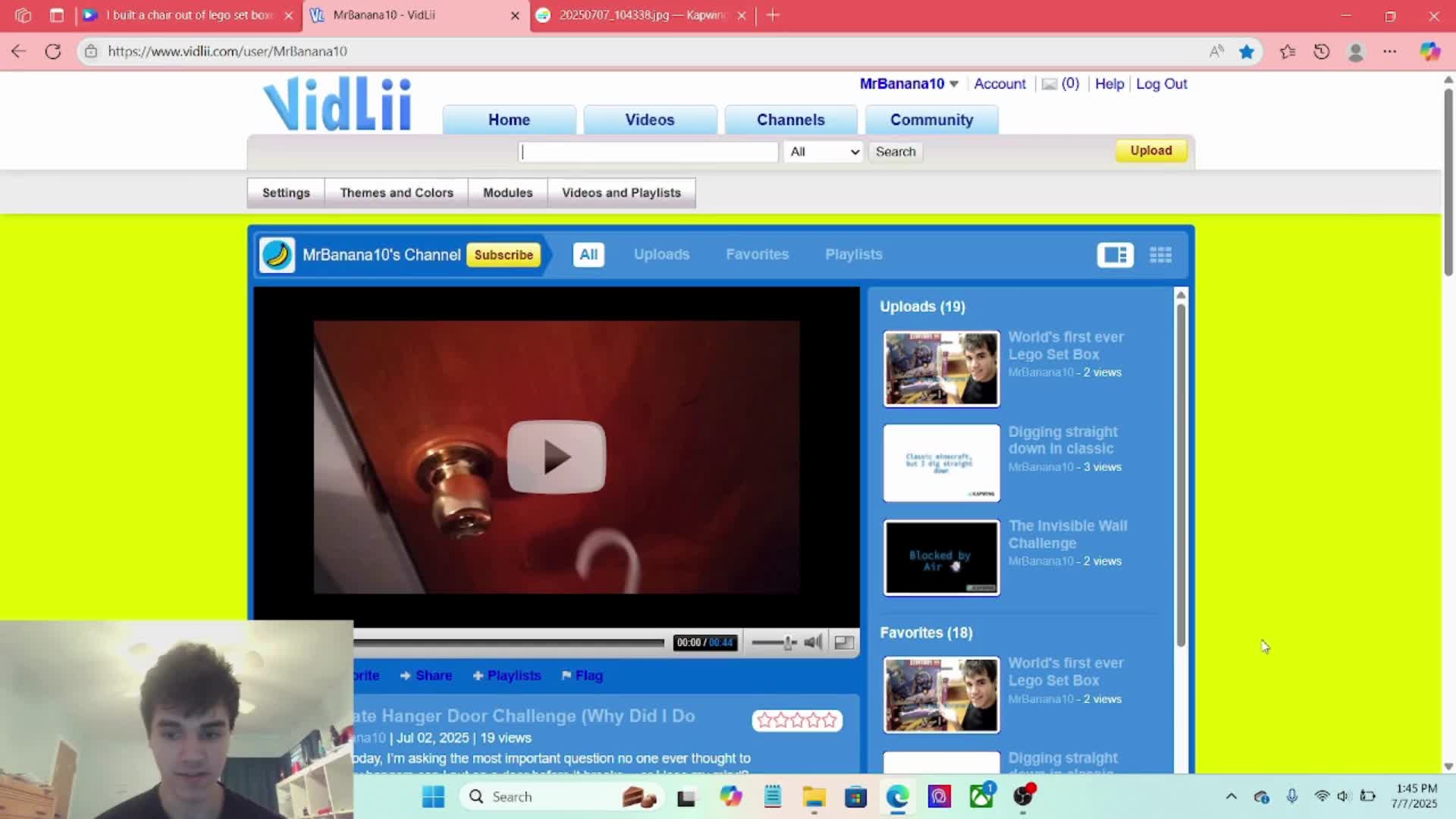Image resolution: width=1456 pixels, height=819 pixels.
Task: Switch to the two-pane channel layout icon
Action: [x=1115, y=255]
